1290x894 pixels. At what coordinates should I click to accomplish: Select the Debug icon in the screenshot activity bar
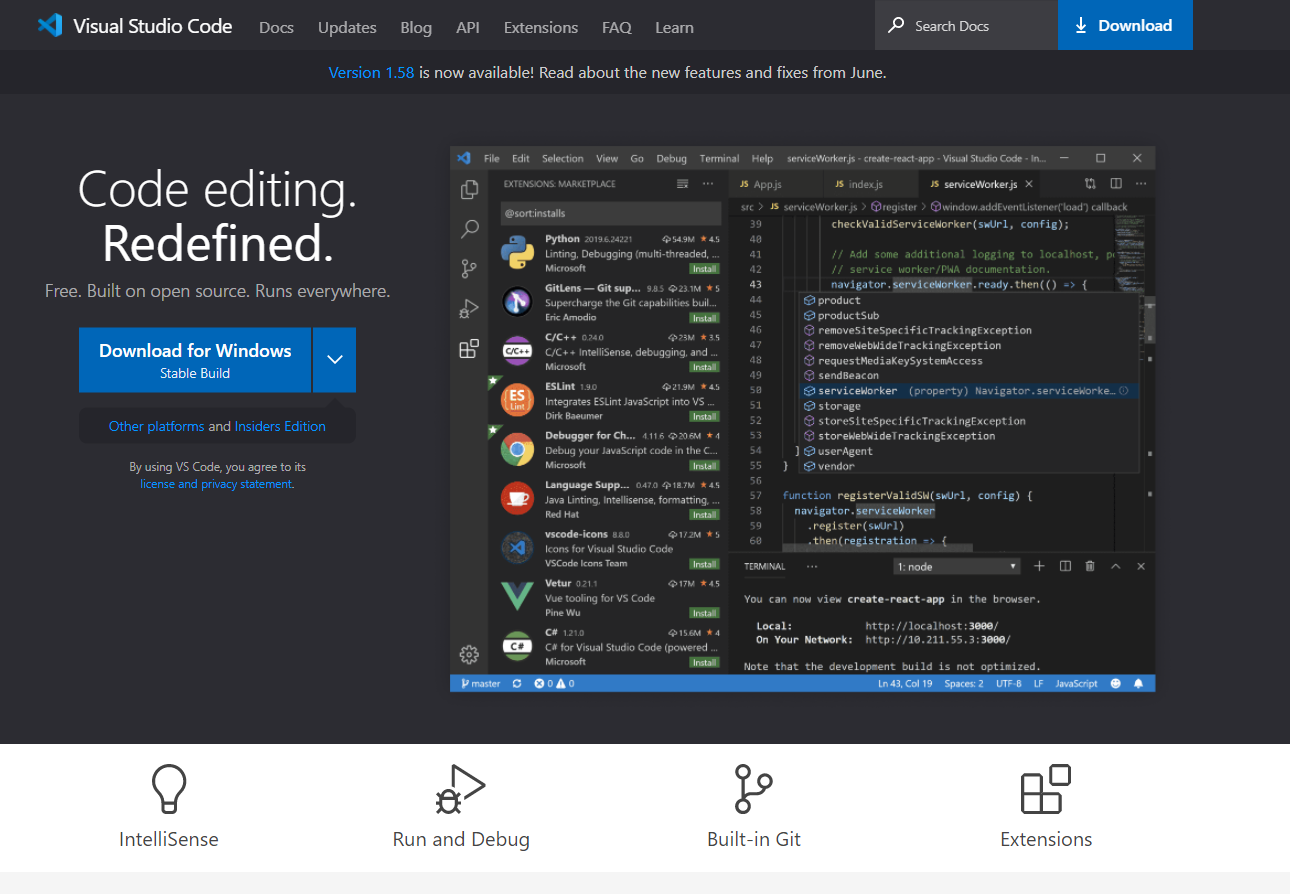point(469,309)
